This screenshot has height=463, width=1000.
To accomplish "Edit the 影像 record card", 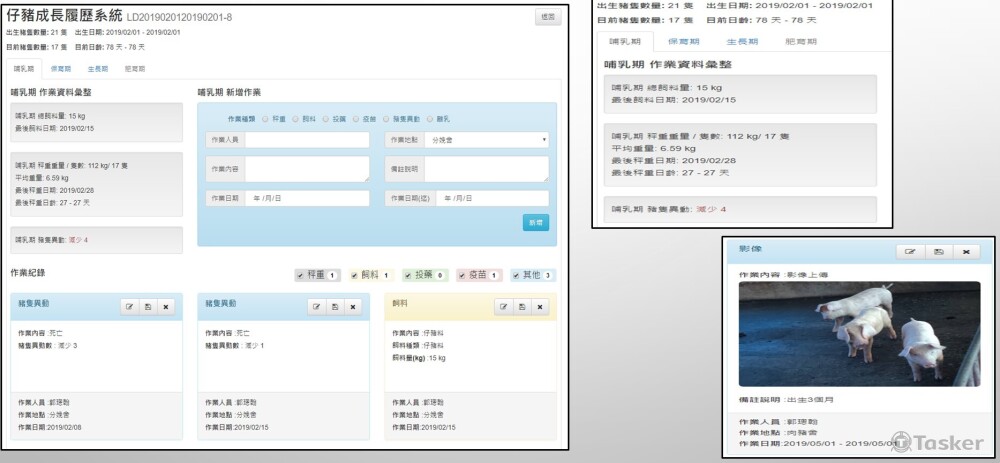I will click(910, 252).
